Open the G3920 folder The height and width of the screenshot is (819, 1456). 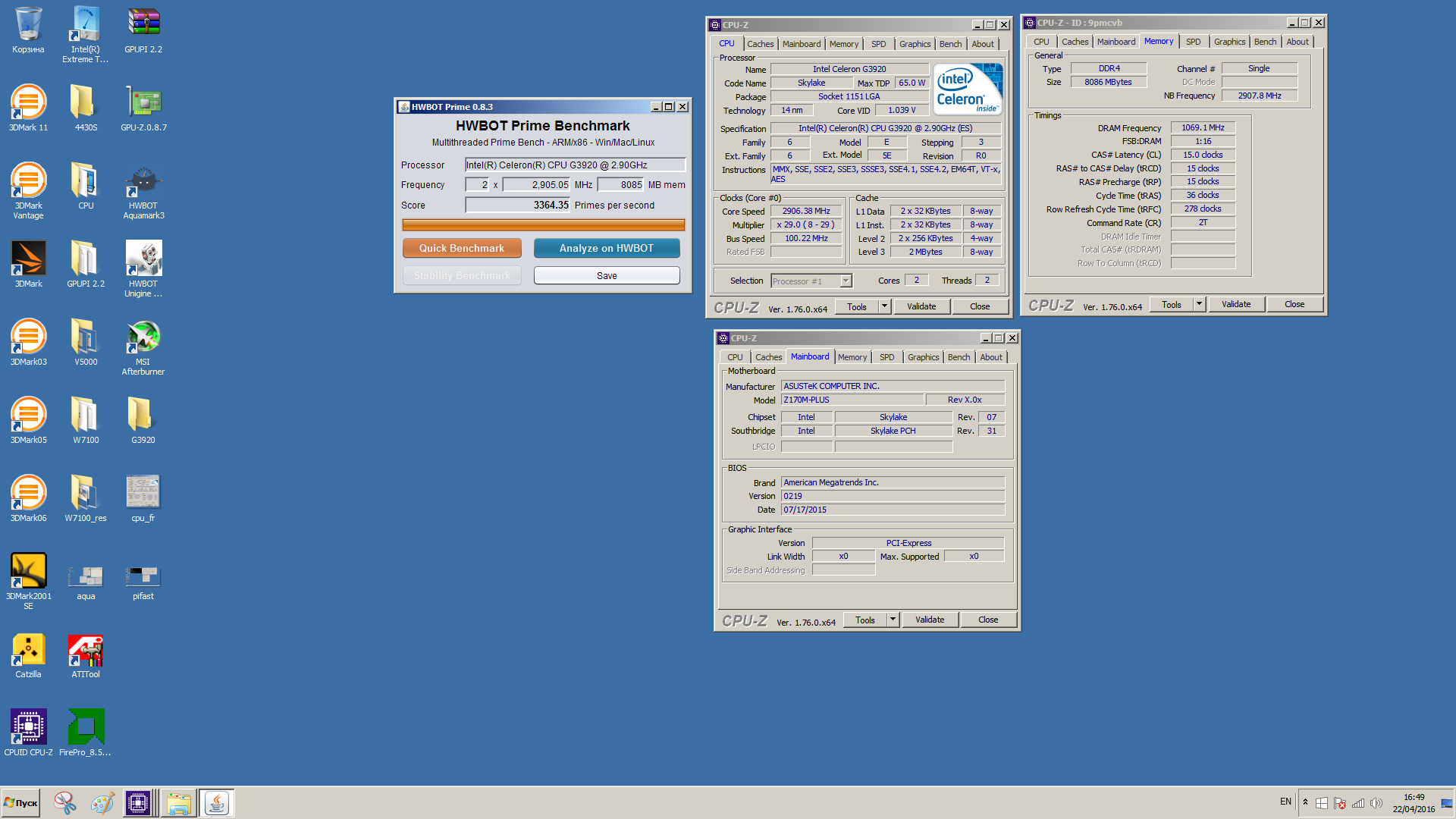click(143, 421)
